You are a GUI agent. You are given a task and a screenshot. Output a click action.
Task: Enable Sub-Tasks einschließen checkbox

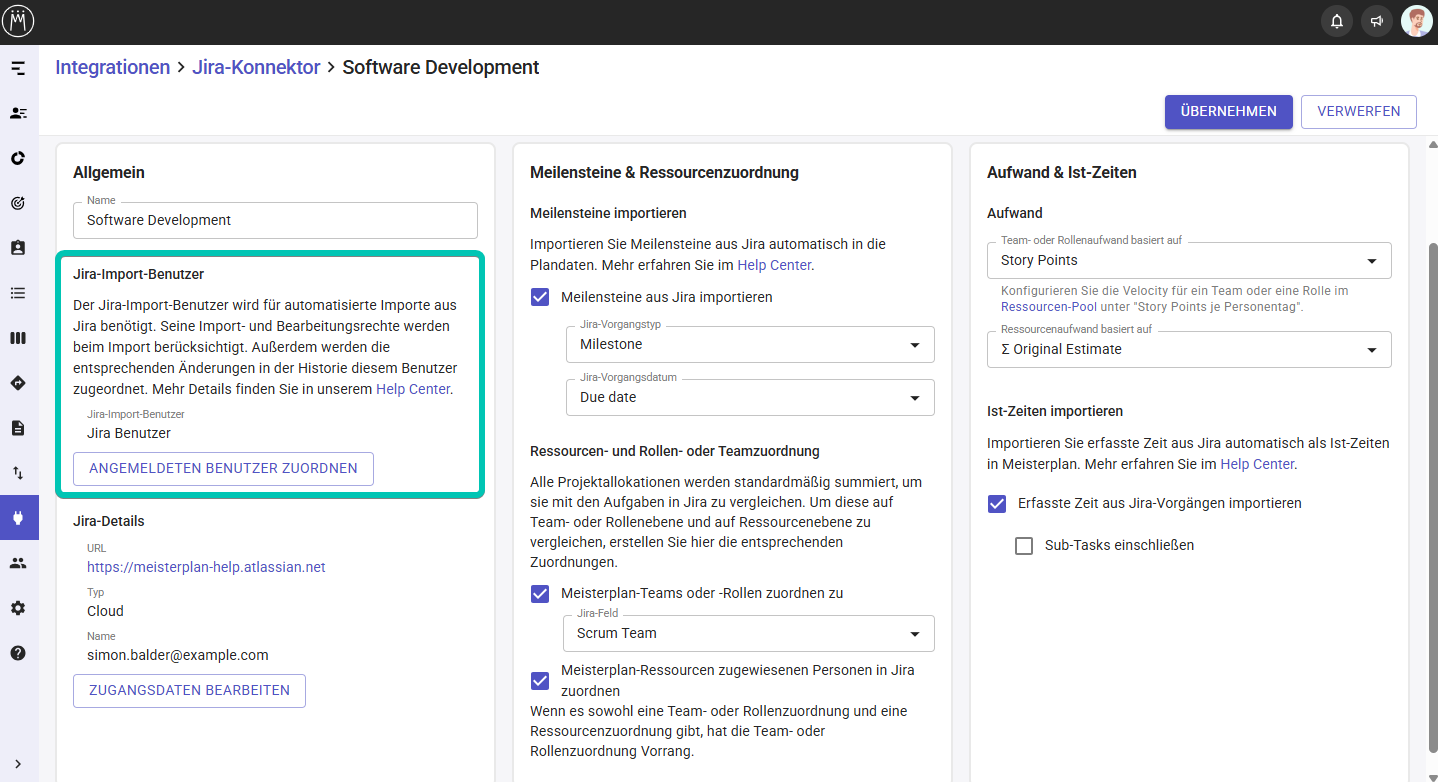[x=1024, y=545]
